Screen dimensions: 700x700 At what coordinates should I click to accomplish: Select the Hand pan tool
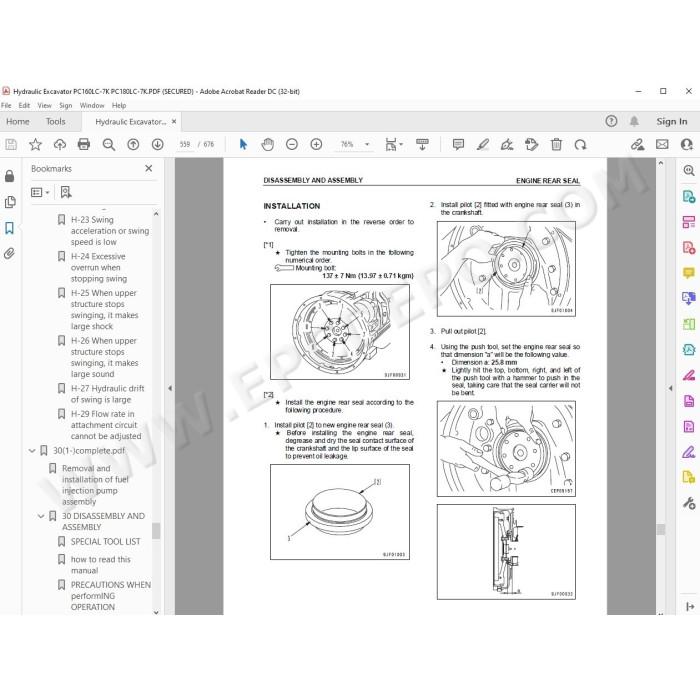(x=267, y=144)
